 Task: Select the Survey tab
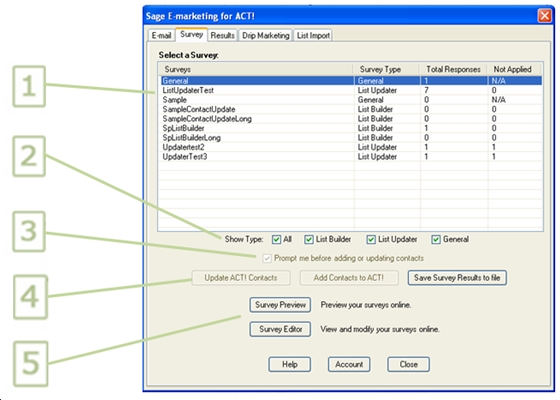click(191, 34)
